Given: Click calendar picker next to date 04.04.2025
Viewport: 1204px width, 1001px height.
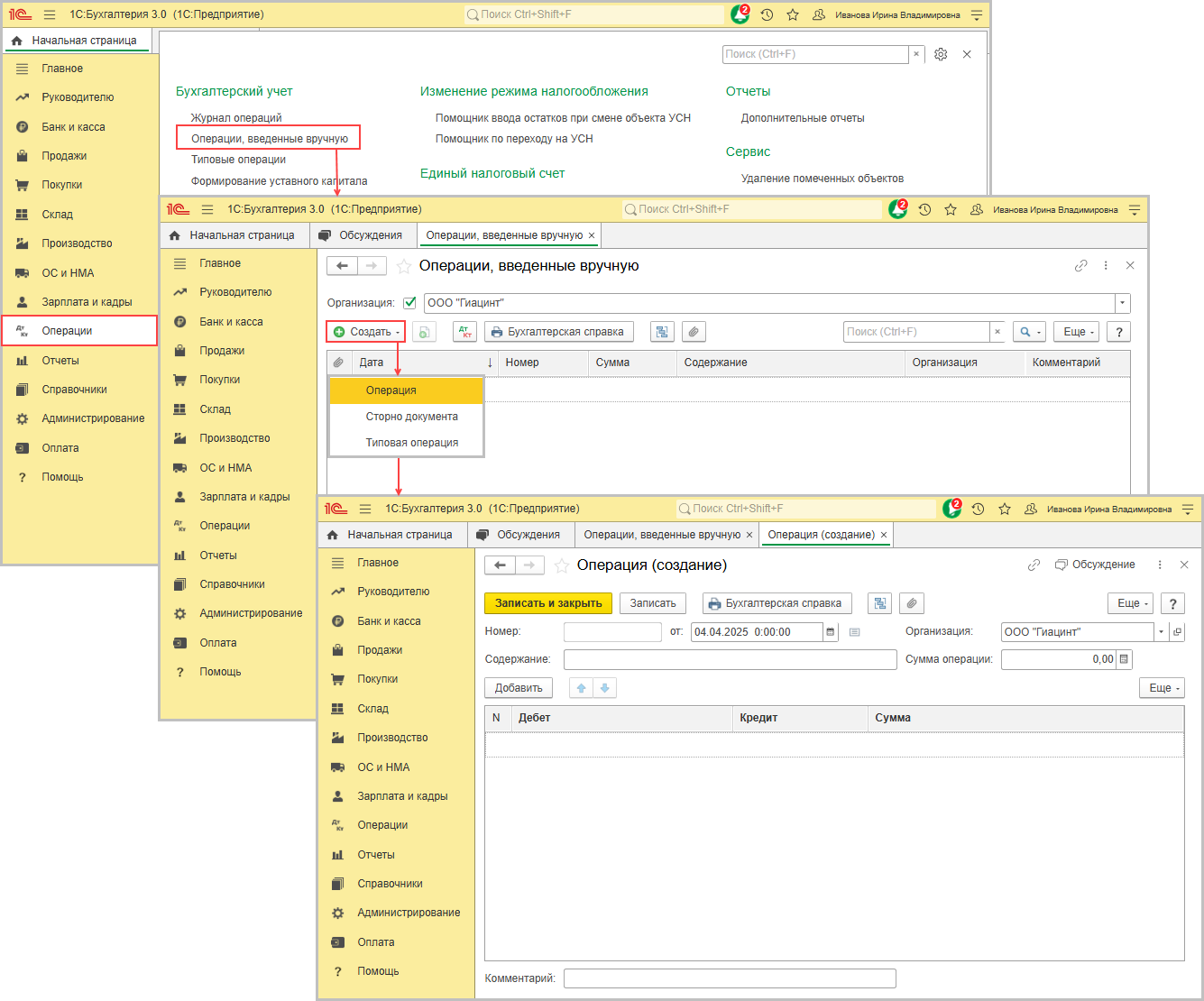Looking at the screenshot, I should (831, 632).
